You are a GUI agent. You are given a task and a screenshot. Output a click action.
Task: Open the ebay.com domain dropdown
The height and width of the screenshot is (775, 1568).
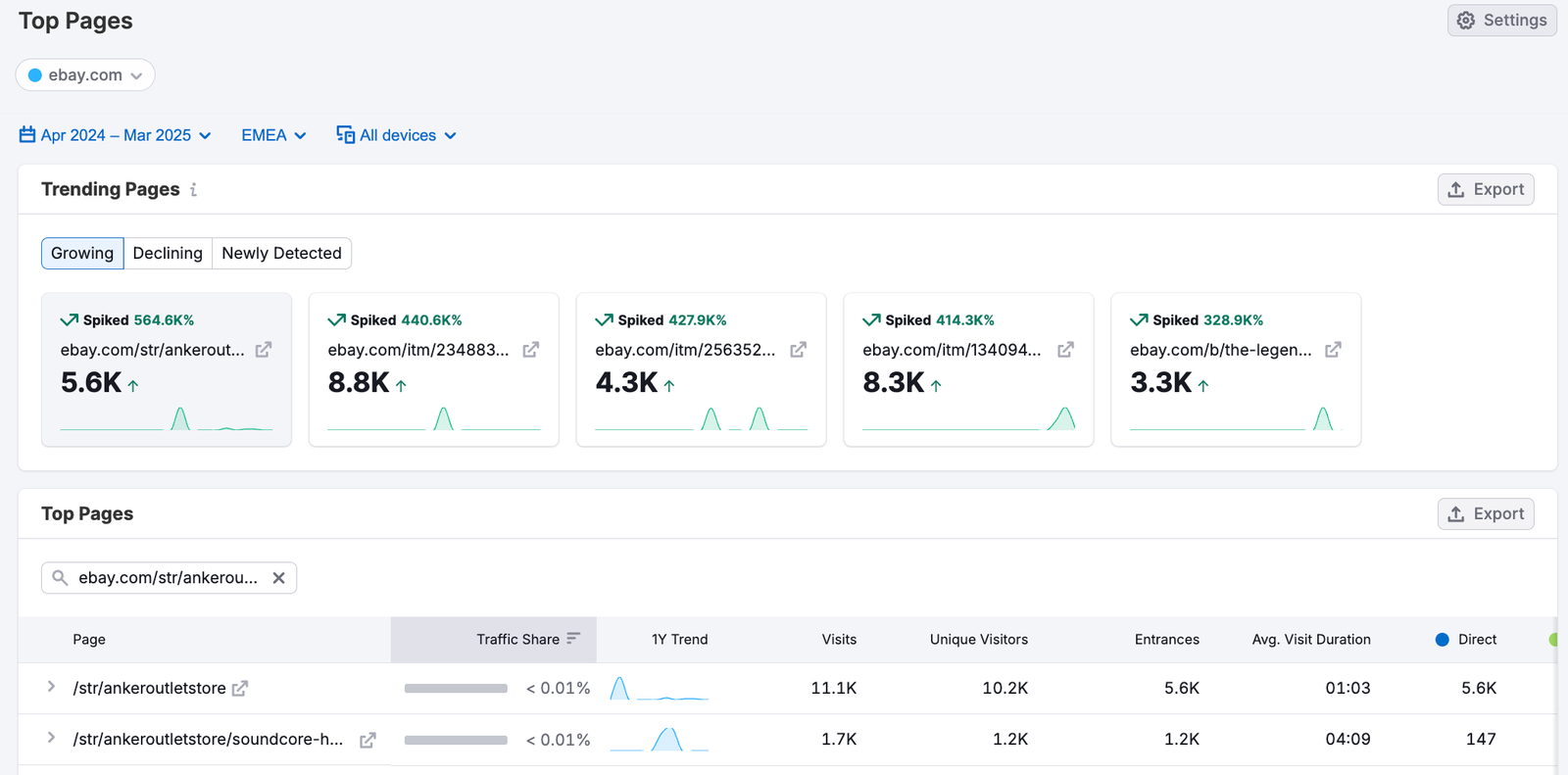tap(85, 75)
